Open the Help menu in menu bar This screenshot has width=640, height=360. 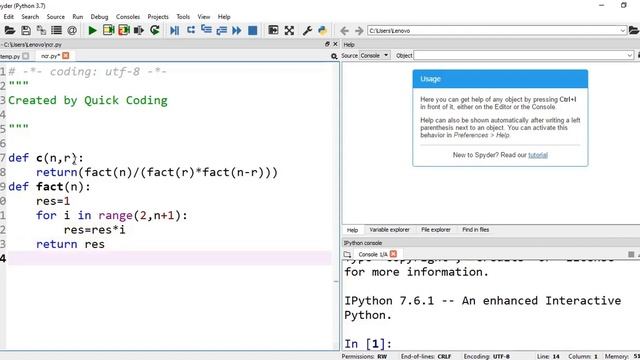pos(224,17)
